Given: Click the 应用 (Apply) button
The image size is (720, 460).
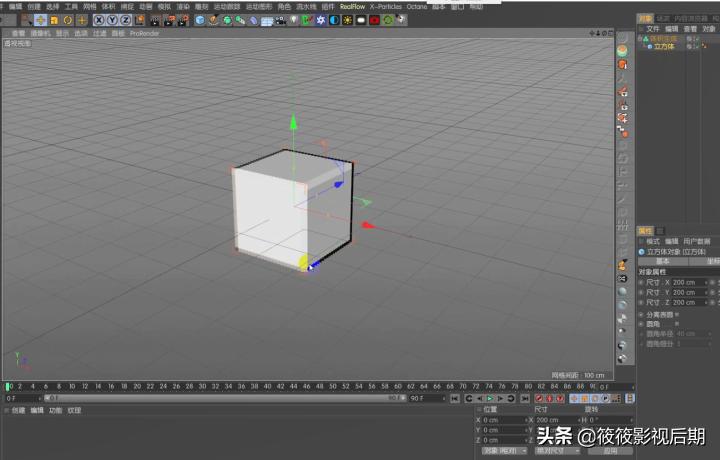Looking at the screenshot, I should pyautogui.click(x=610, y=450).
